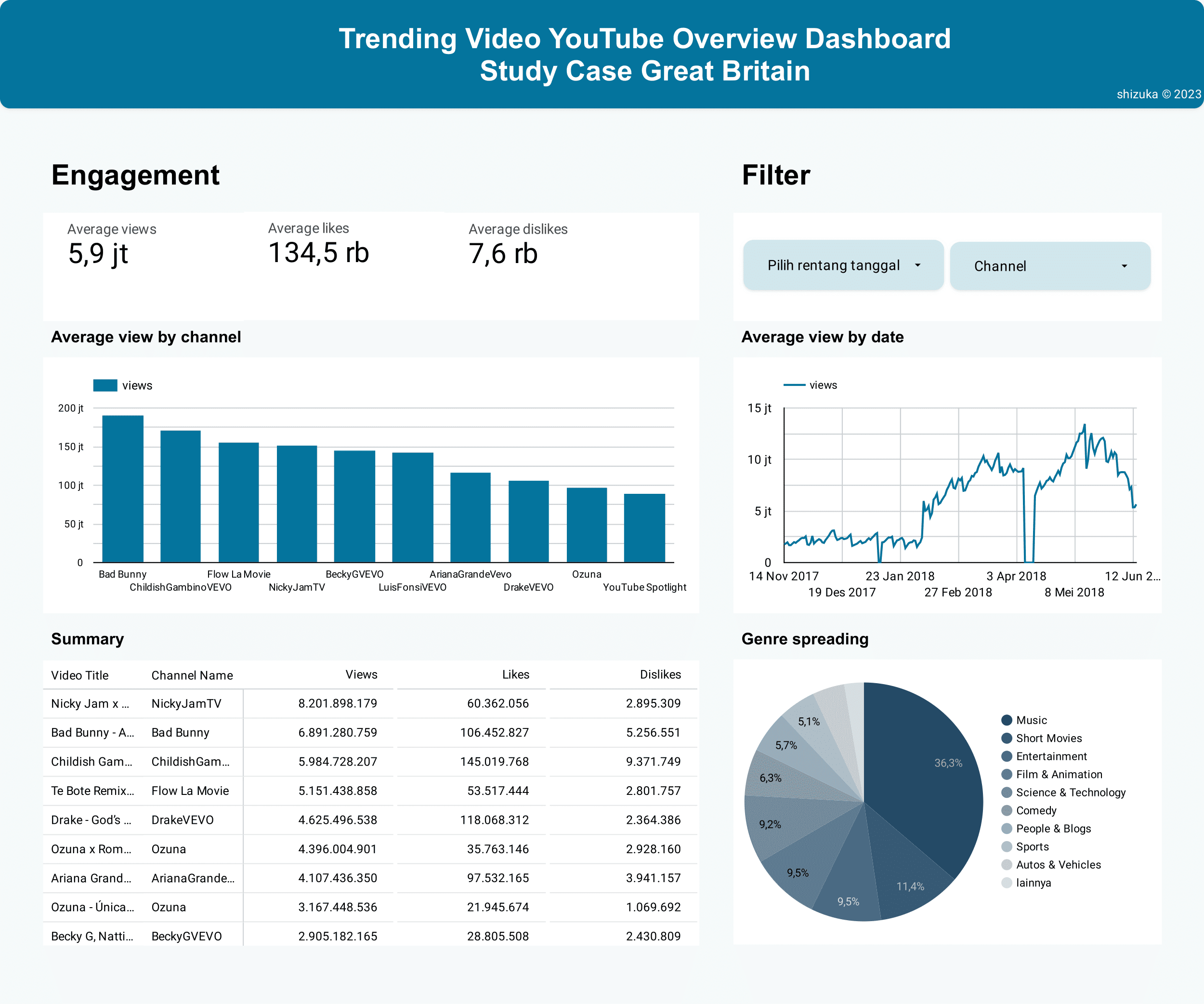Click Film & Animation legend dot
The height and width of the screenshot is (1004, 1204).
pyautogui.click(x=1006, y=775)
